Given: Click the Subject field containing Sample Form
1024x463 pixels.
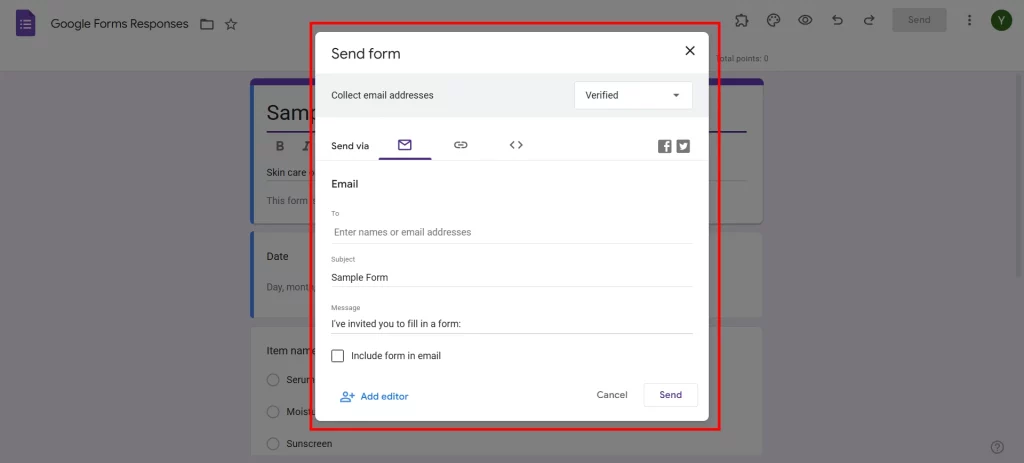Looking at the screenshot, I should tap(512, 278).
